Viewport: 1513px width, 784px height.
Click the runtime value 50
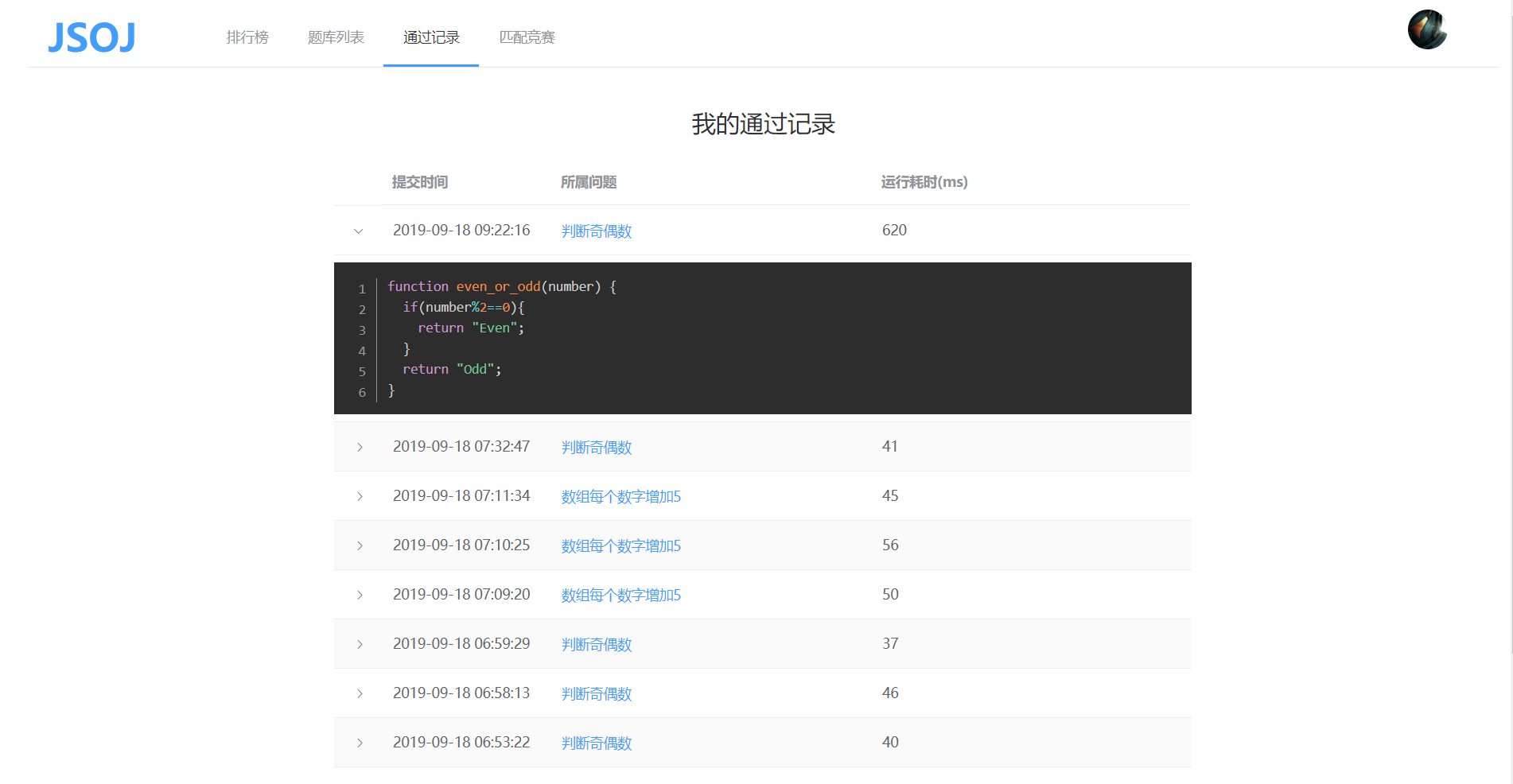[890, 594]
